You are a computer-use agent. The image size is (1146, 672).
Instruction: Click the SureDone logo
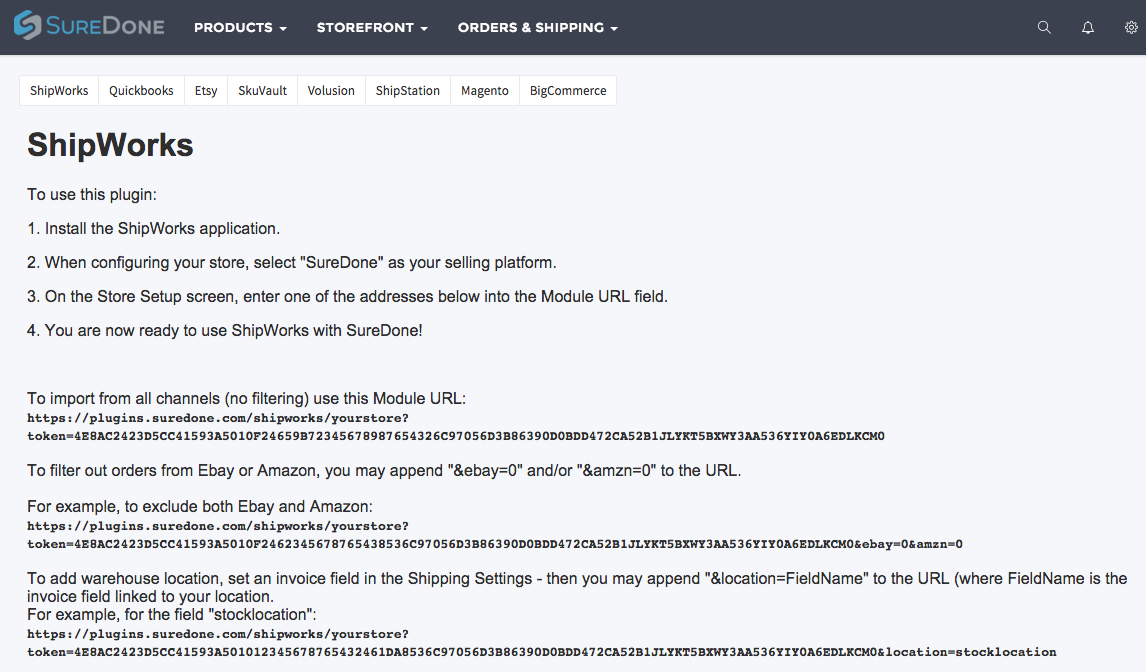pos(89,26)
